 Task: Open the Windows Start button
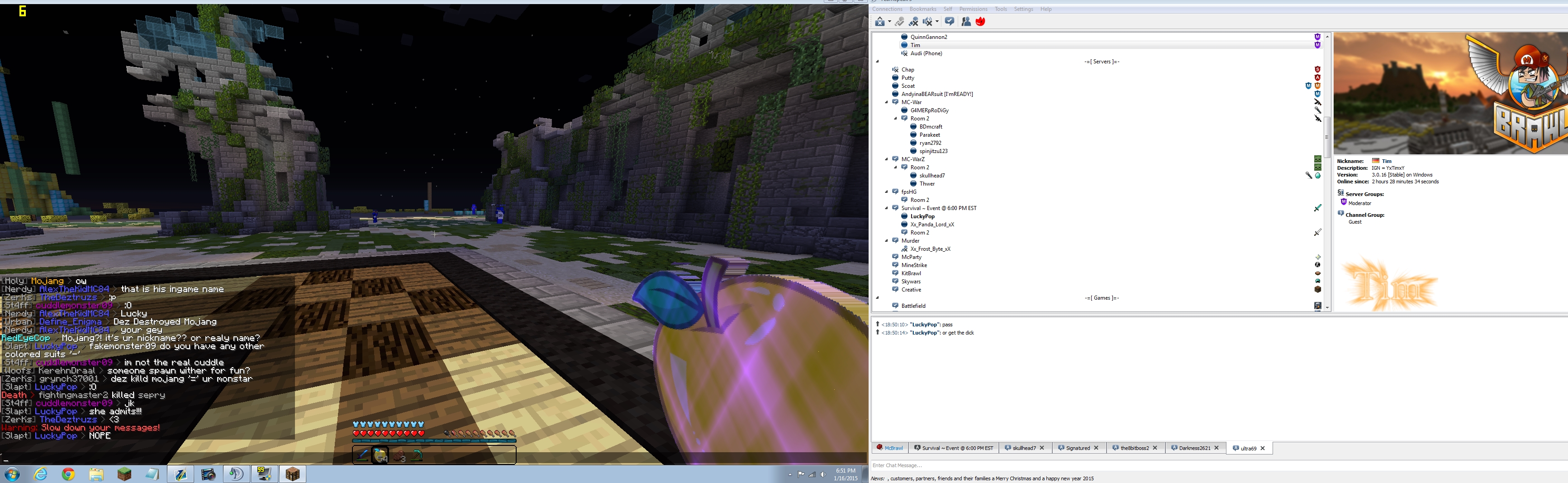click(12, 474)
